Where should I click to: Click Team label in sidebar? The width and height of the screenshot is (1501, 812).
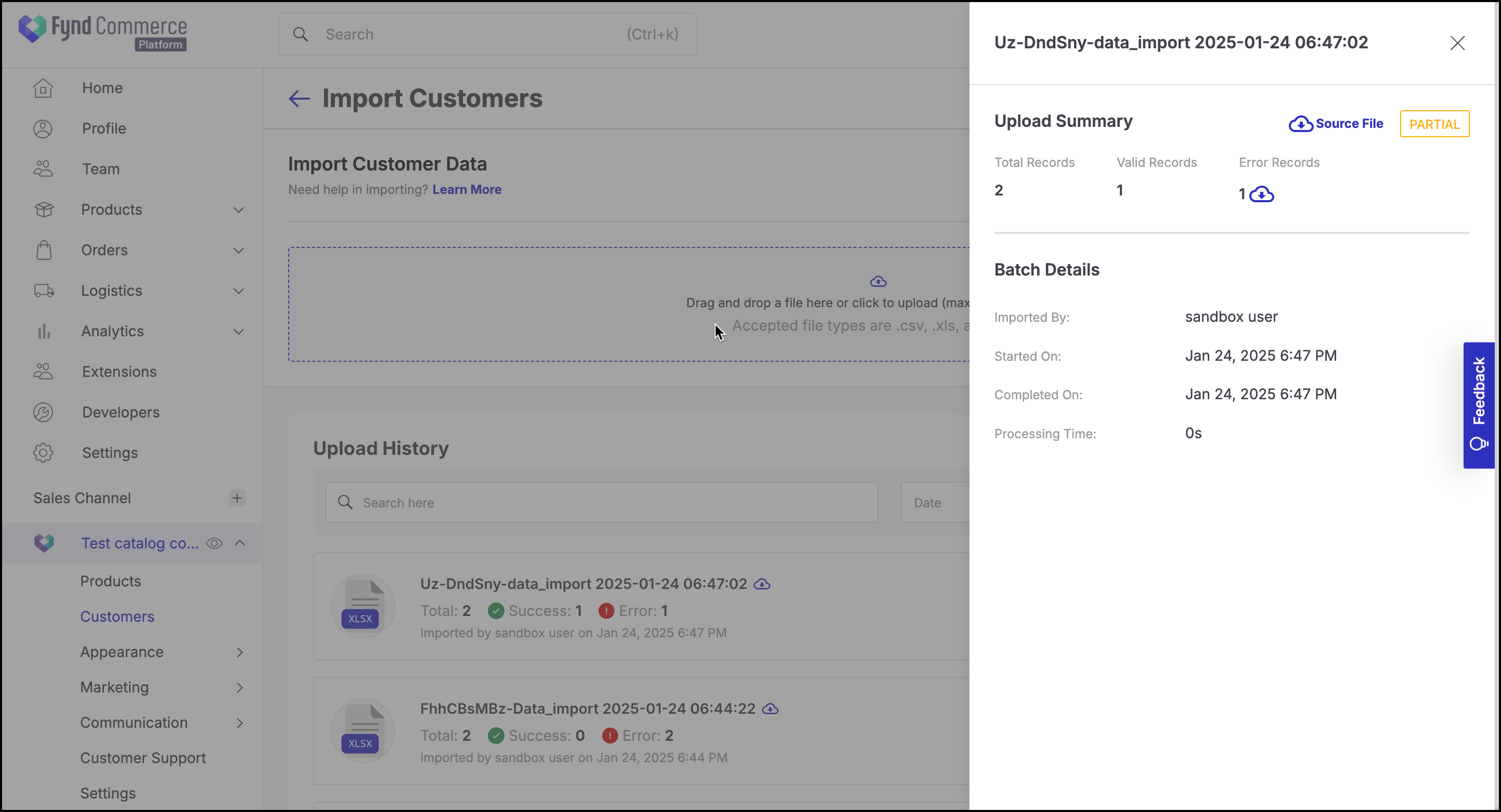tap(101, 169)
